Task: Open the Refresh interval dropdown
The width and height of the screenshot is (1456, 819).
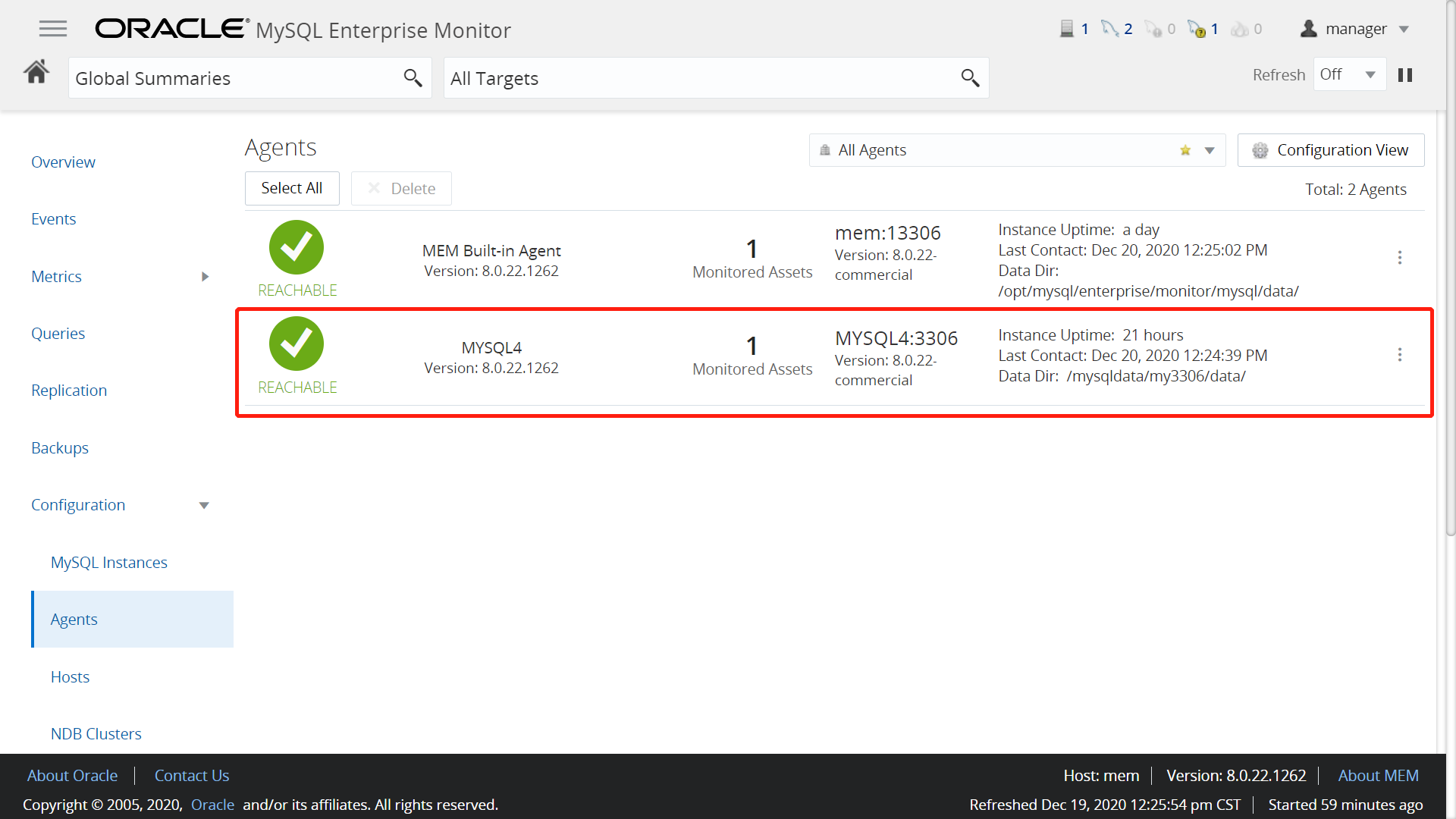Action: [x=1350, y=74]
